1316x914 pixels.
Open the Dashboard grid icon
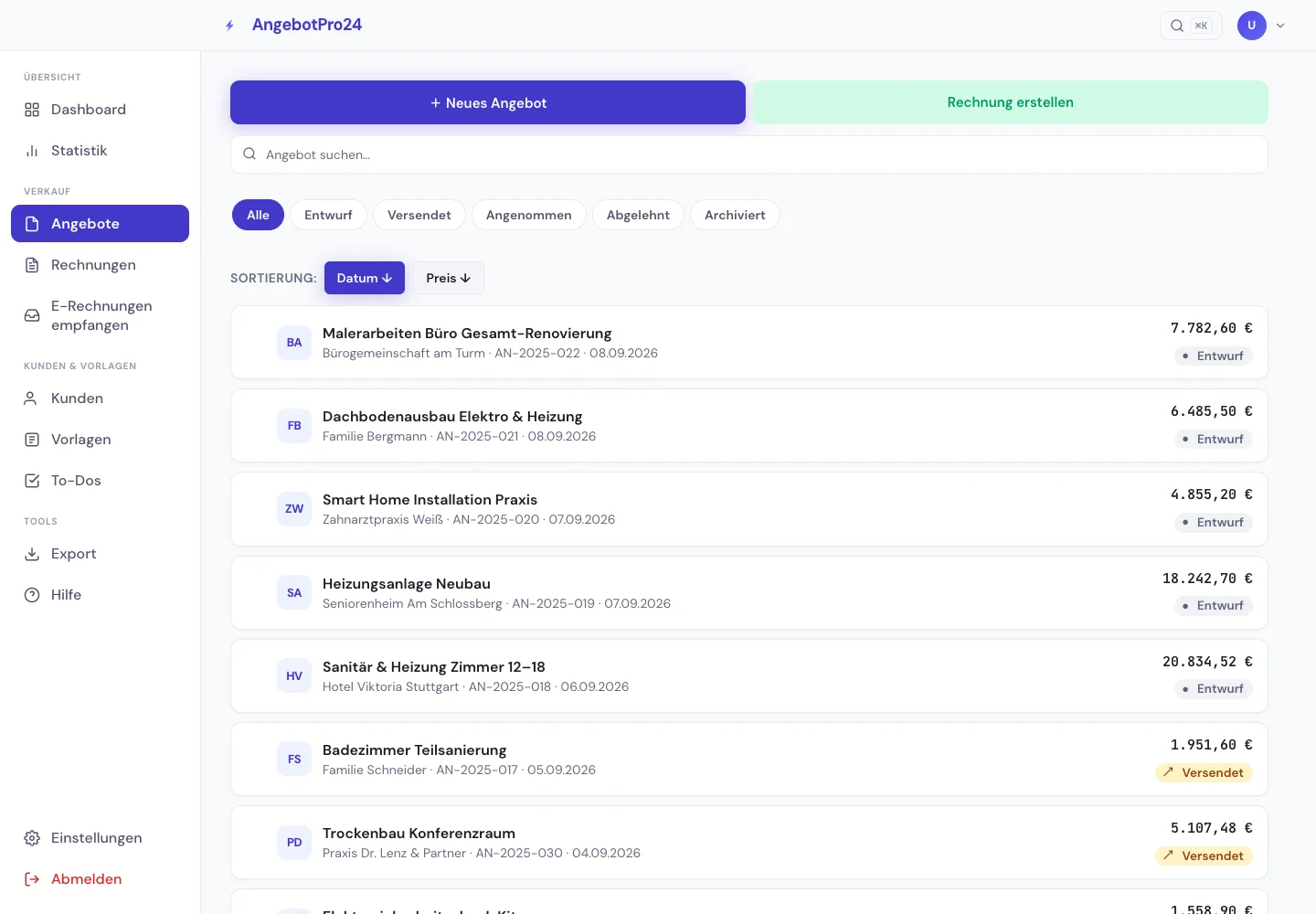(x=32, y=110)
